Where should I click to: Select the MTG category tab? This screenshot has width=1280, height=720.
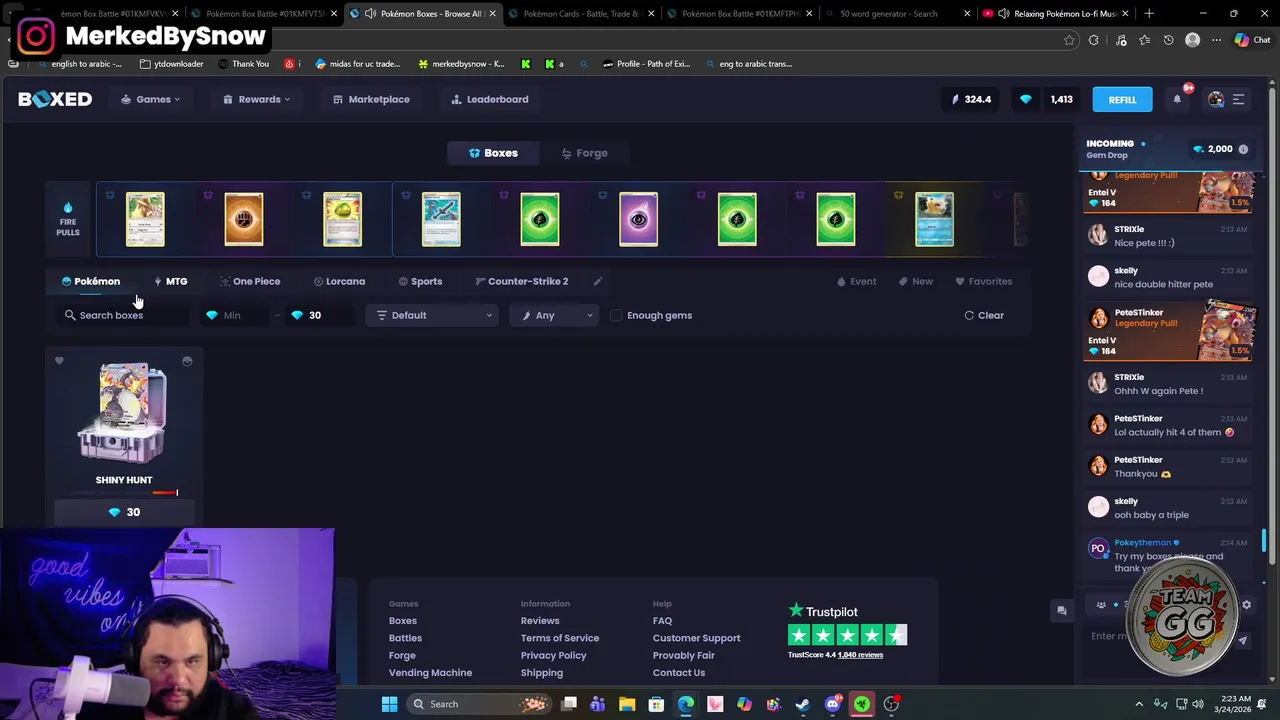point(170,281)
